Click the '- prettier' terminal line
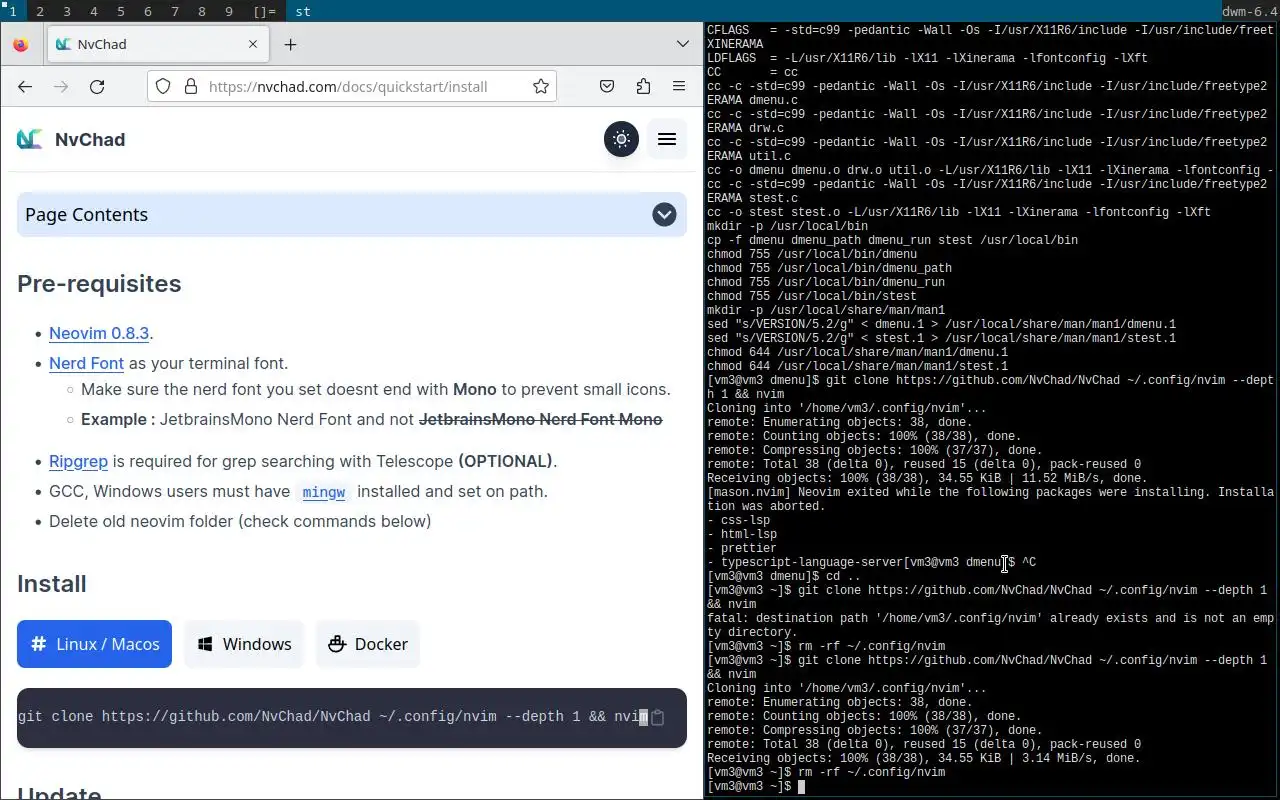This screenshot has height=800, width=1280. coord(741,548)
